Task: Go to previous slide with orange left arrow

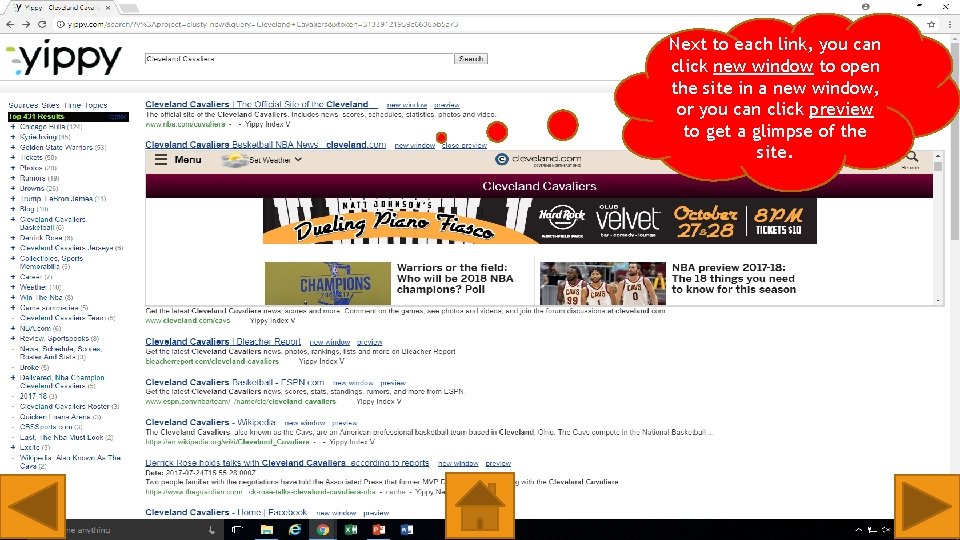Action: point(32,506)
